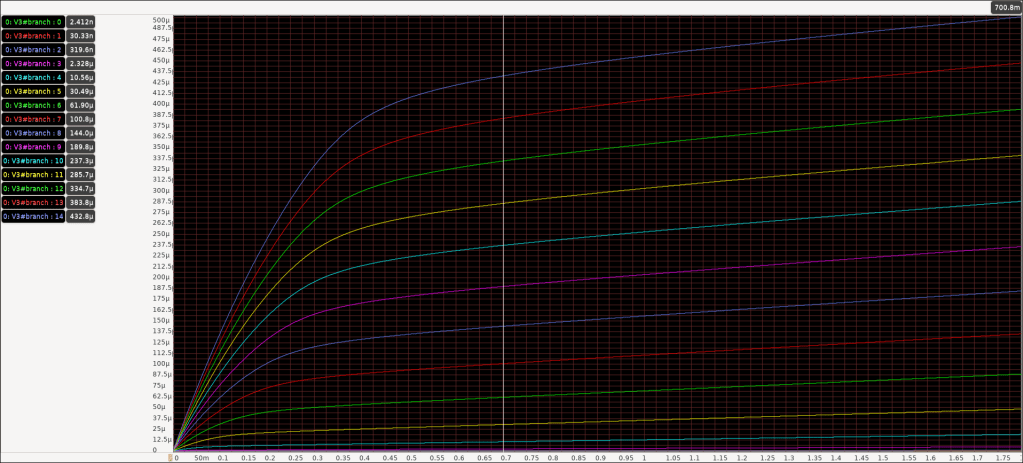Click the 432.8µ value readout box

pyautogui.click(x=82, y=216)
